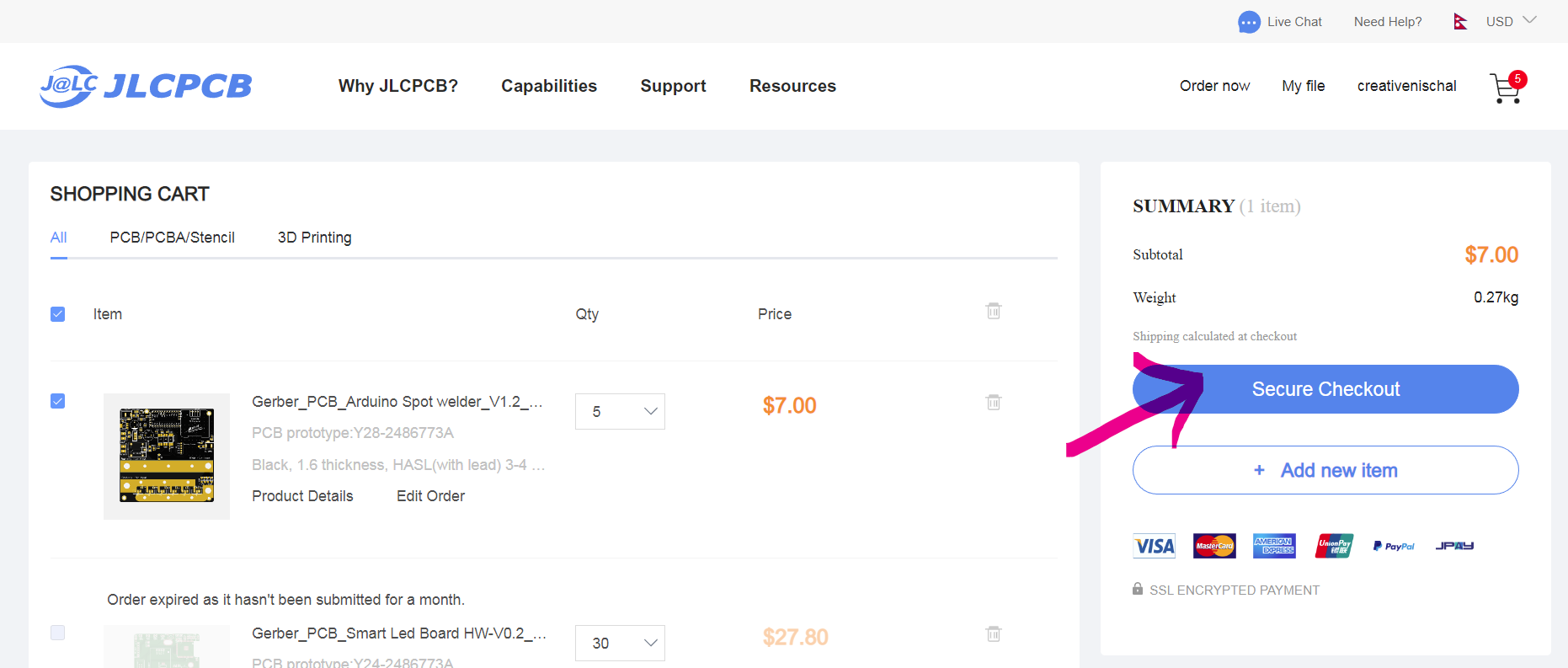
Task: Click the trash icon in table header
Action: coord(994,311)
